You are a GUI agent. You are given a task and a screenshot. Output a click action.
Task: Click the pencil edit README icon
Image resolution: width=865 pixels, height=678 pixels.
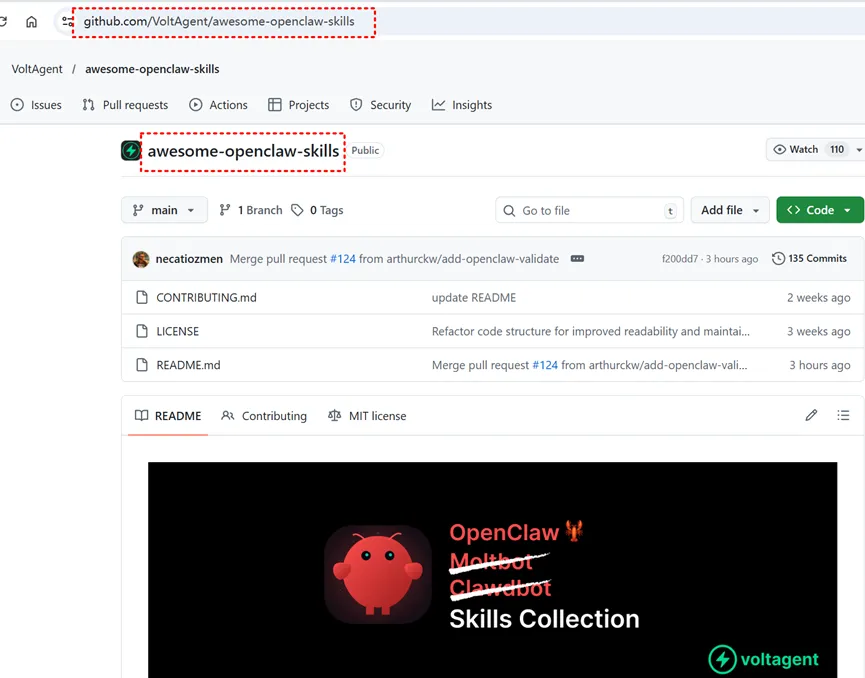click(811, 415)
